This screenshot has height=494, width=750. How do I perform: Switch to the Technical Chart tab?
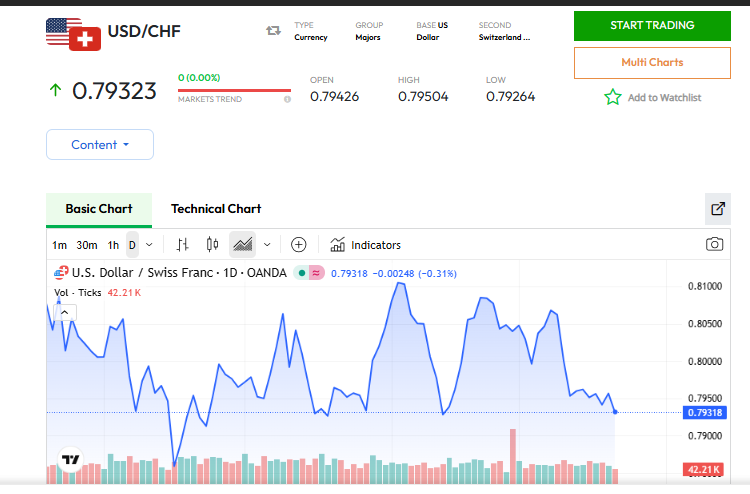[x=216, y=209]
